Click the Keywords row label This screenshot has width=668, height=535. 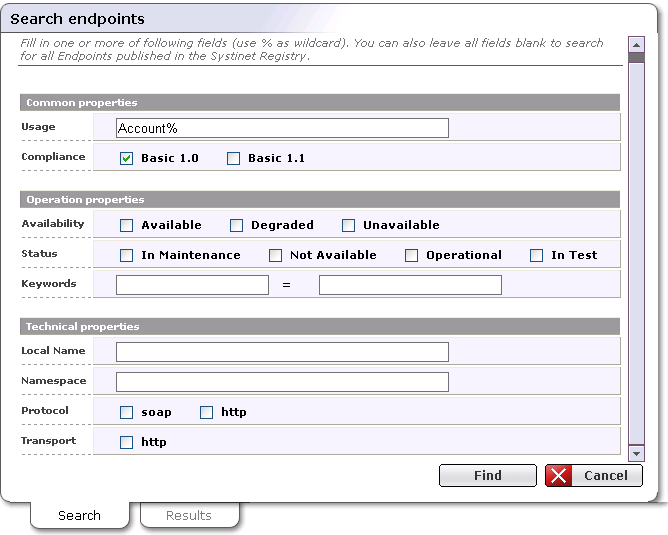coord(49,284)
